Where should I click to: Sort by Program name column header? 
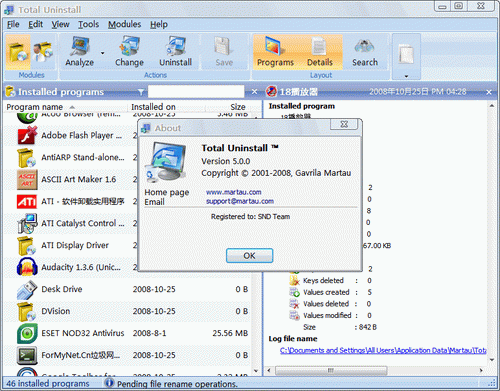click(x=34, y=107)
